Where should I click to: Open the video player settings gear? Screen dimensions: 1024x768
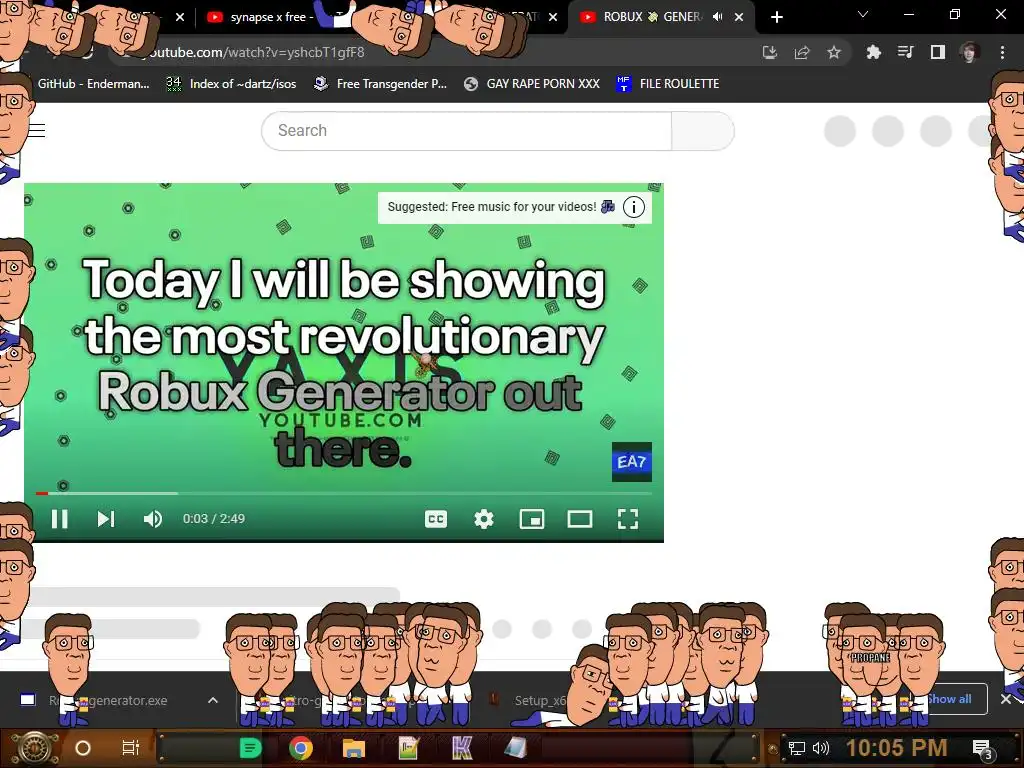(x=484, y=519)
